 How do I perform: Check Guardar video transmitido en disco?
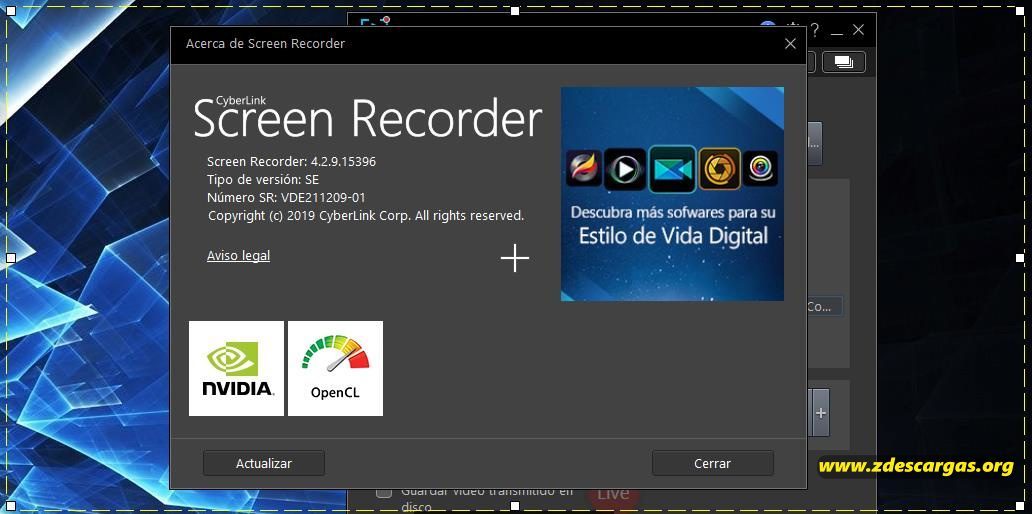384,492
